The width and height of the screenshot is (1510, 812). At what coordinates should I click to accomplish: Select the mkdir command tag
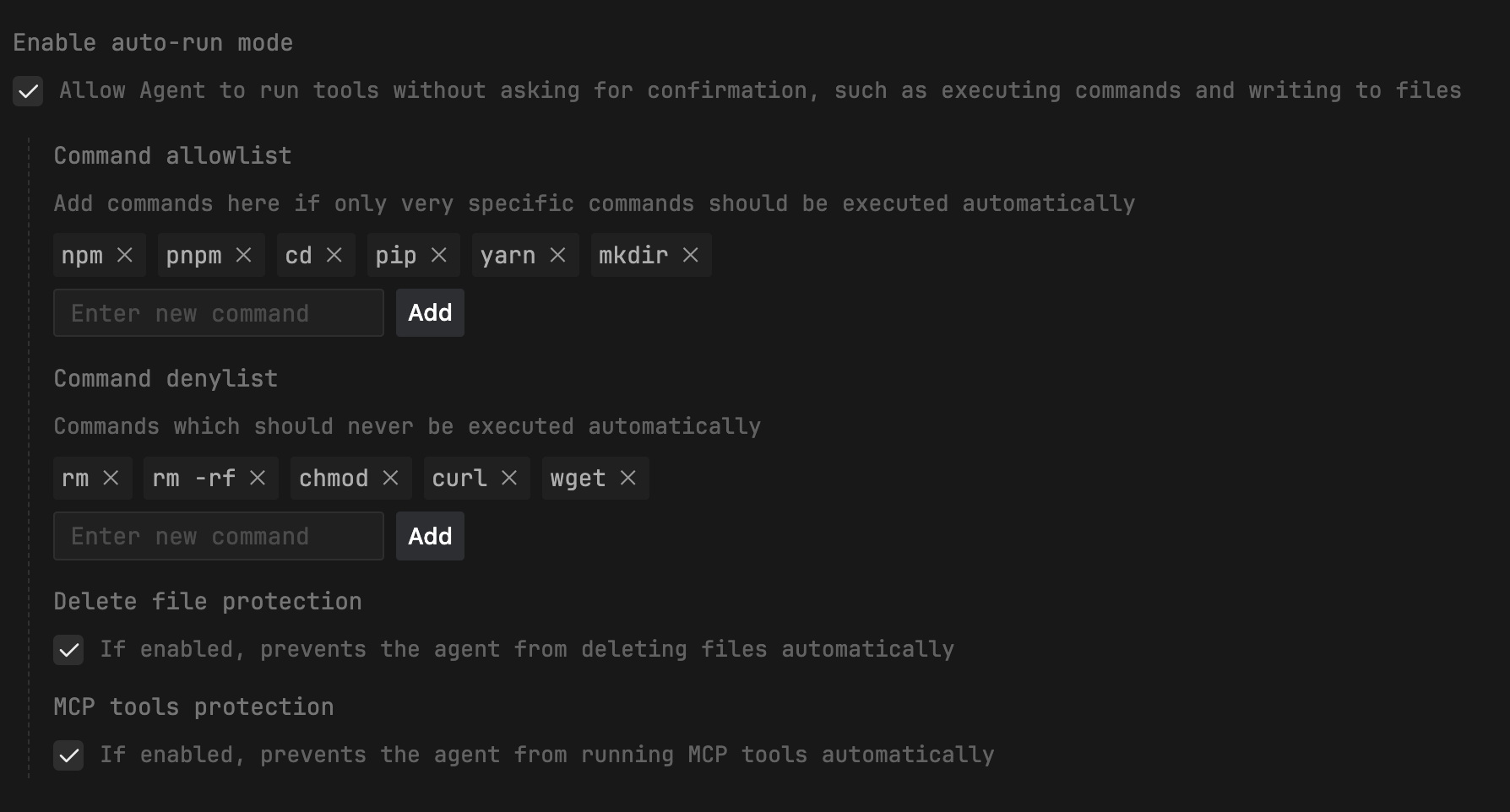click(x=633, y=255)
